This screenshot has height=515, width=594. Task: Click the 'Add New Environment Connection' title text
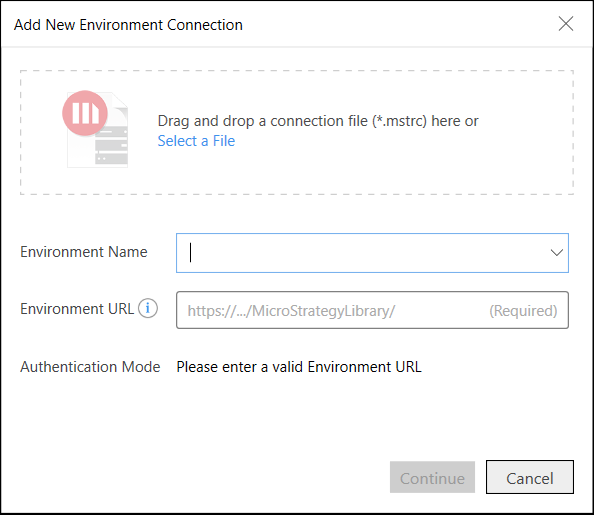click(x=128, y=25)
